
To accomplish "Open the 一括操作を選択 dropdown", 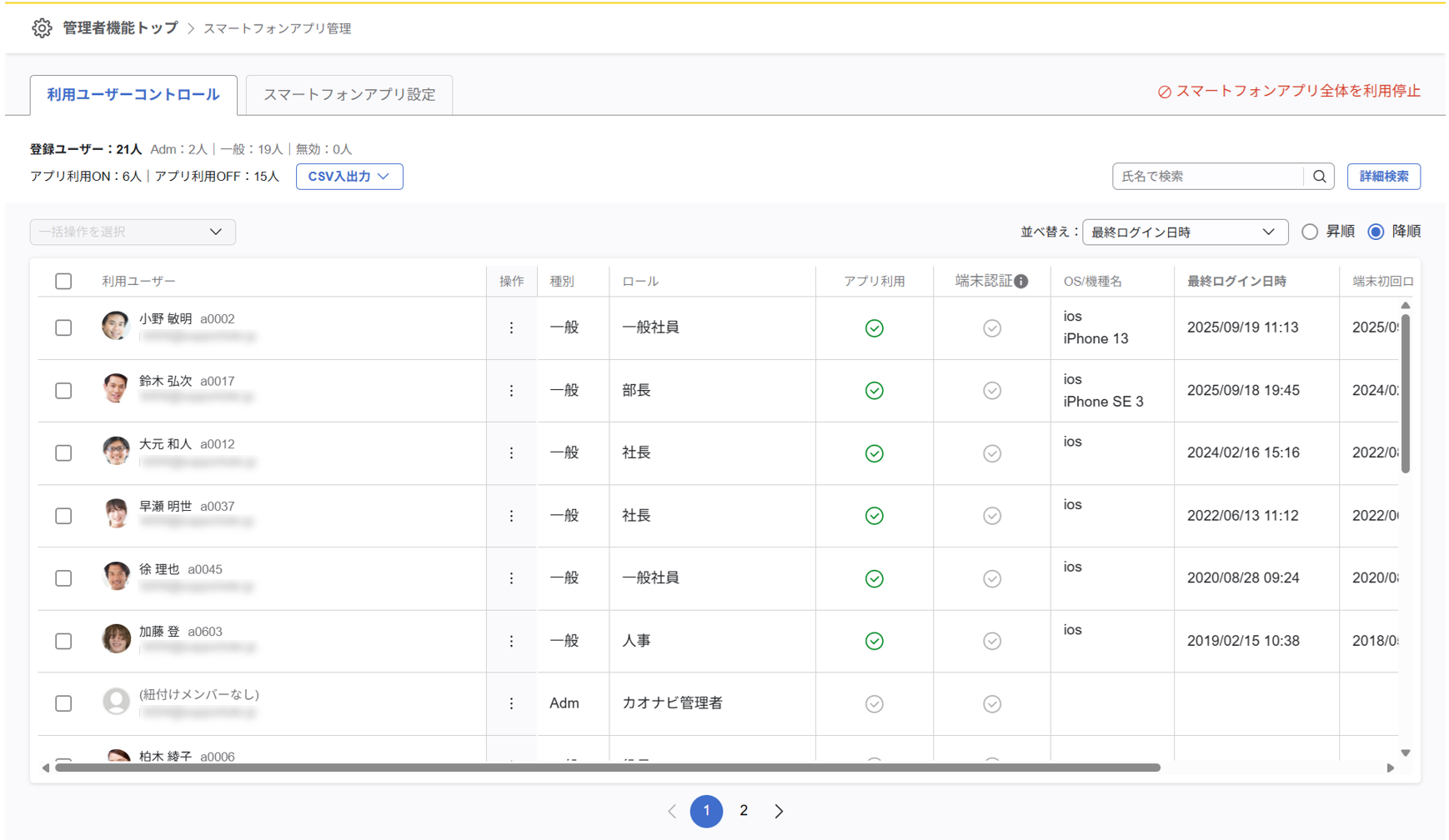I will tap(133, 232).
